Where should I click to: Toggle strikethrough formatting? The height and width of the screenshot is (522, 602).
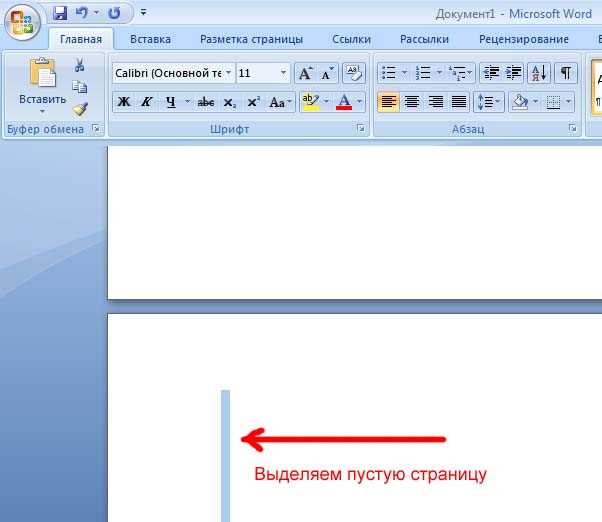point(206,102)
